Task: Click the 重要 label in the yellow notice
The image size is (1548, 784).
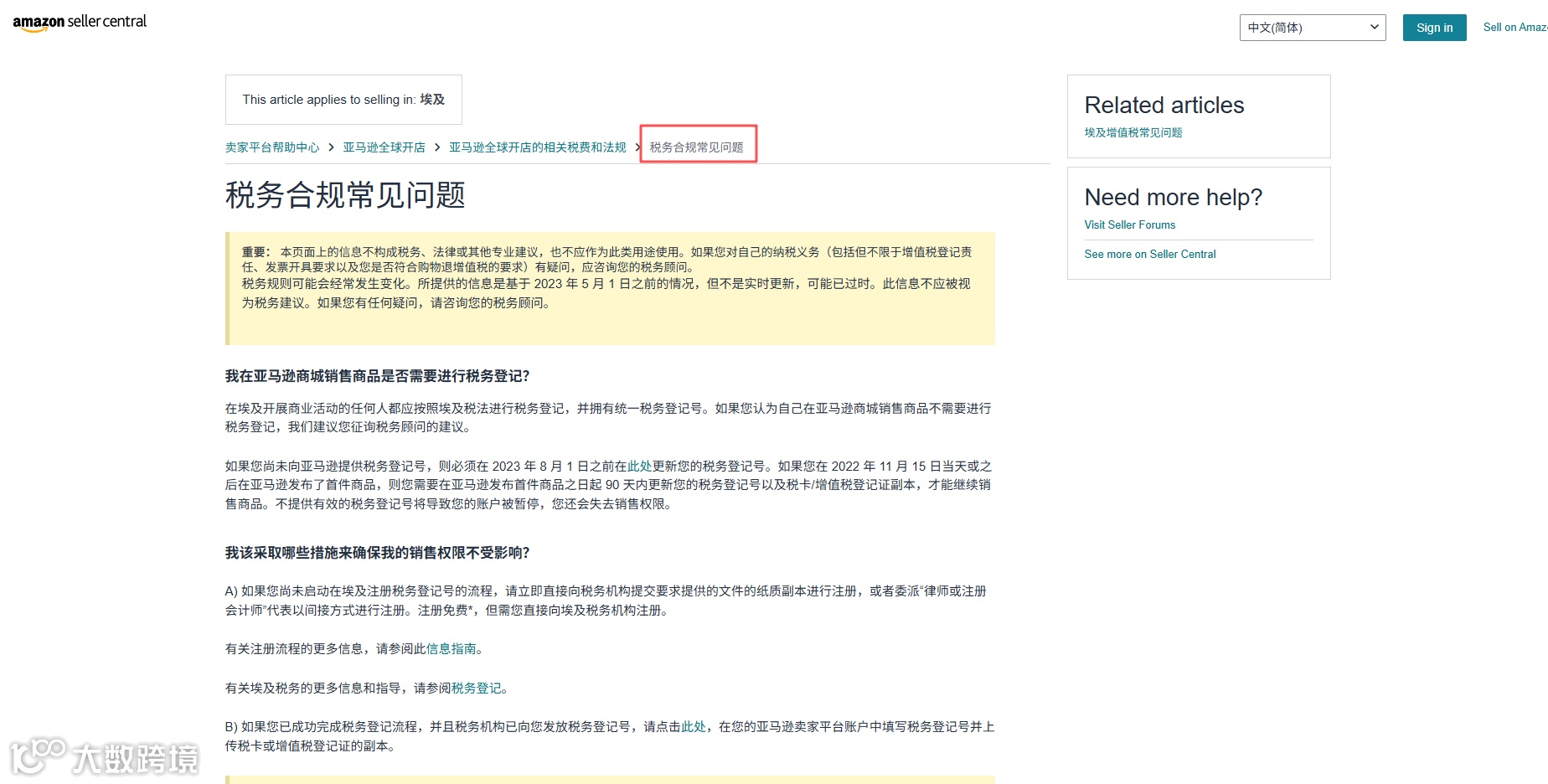Action: coord(256,252)
